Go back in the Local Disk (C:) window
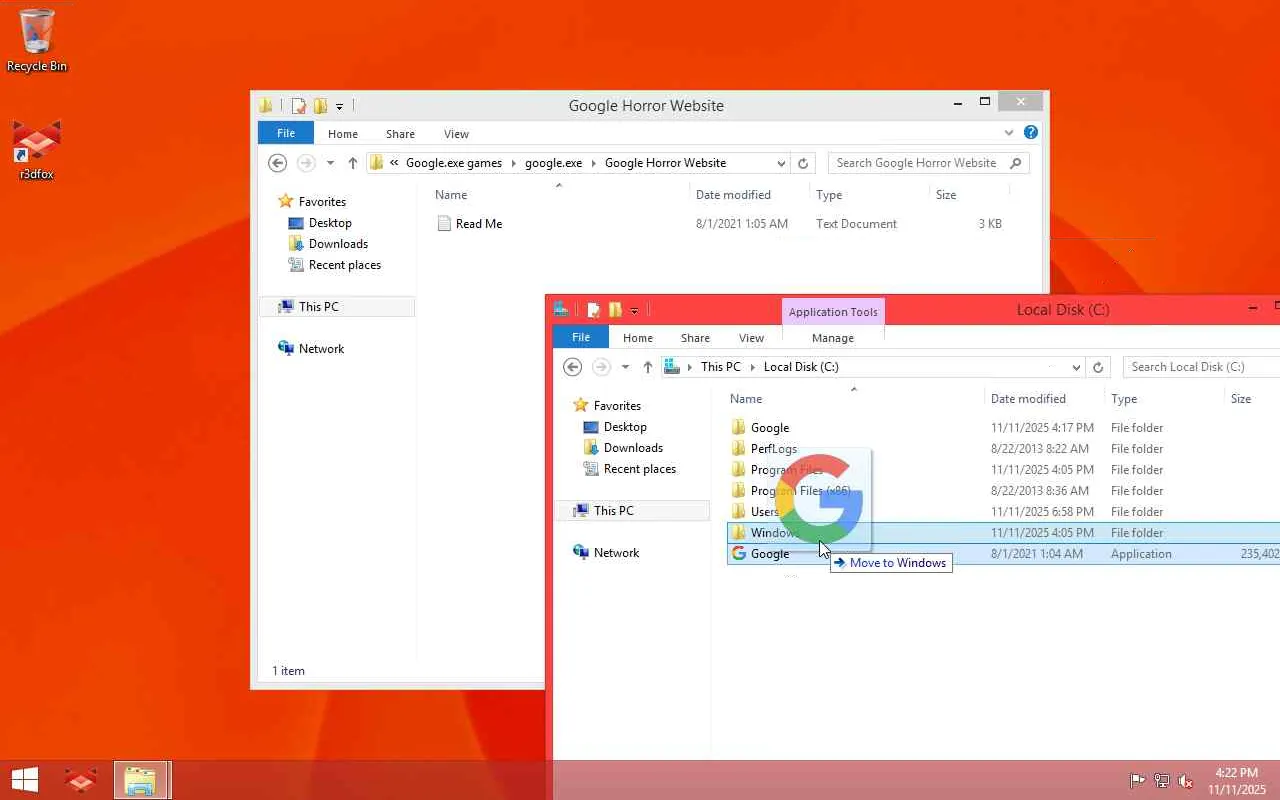 click(x=572, y=367)
